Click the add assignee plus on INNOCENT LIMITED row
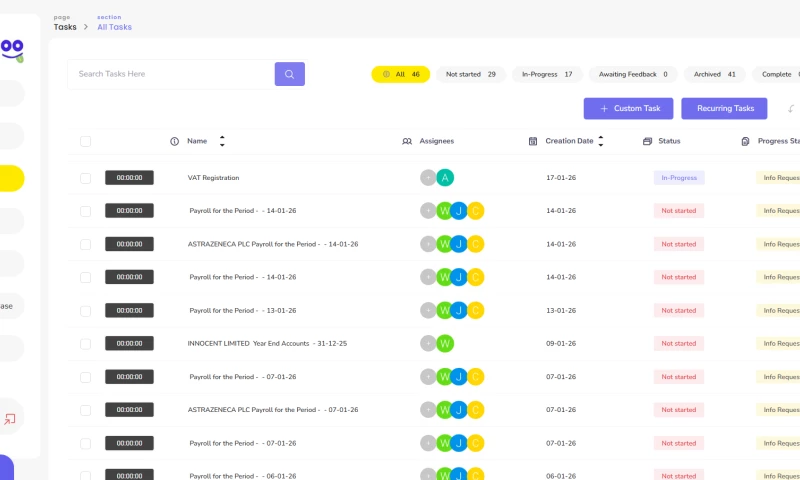 pos(428,343)
